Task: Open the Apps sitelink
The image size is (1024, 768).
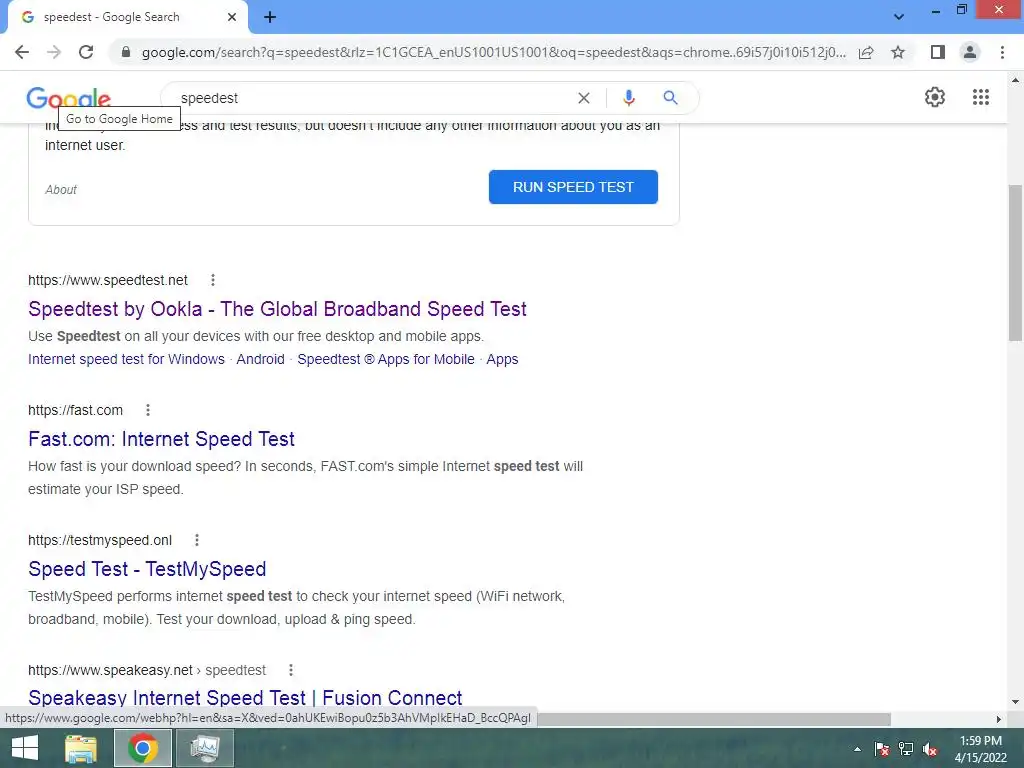Action: tap(502, 359)
